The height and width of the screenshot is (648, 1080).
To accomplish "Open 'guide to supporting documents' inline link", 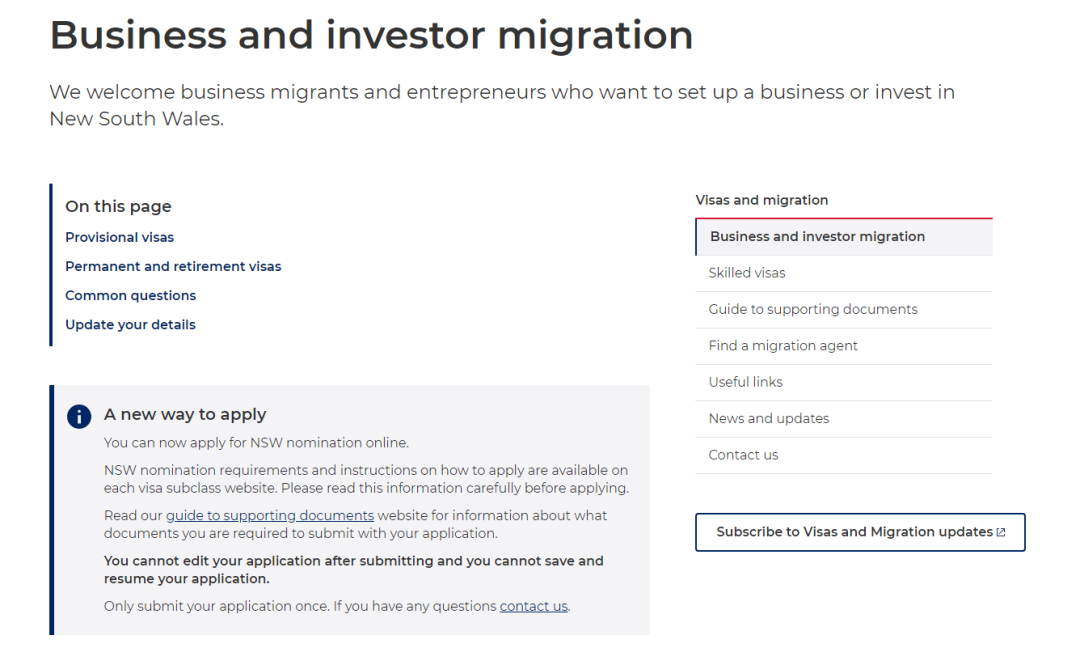I will 270,516.
